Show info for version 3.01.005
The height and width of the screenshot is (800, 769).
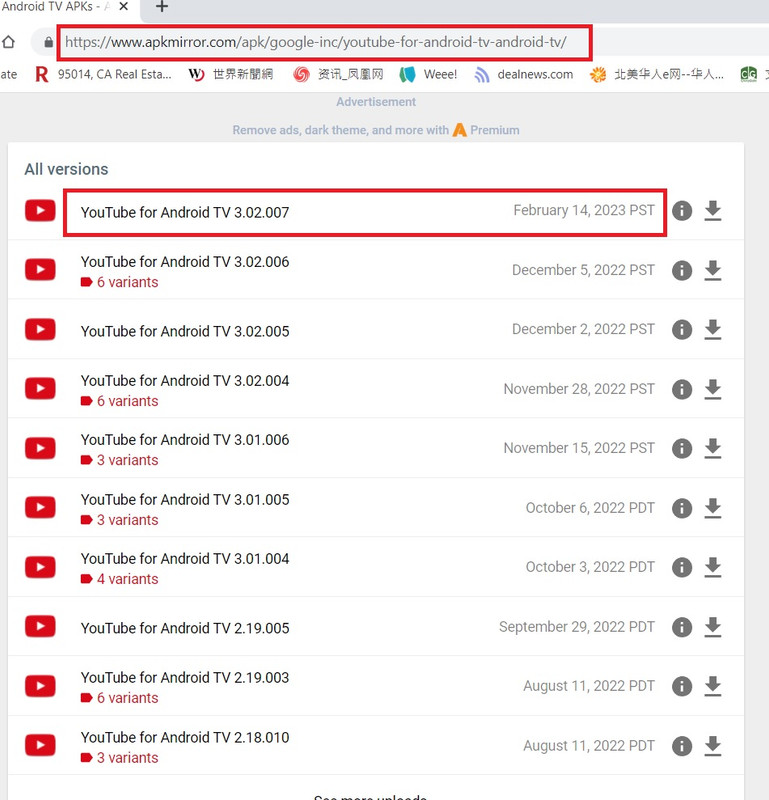pyautogui.click(x=682, y=508)
